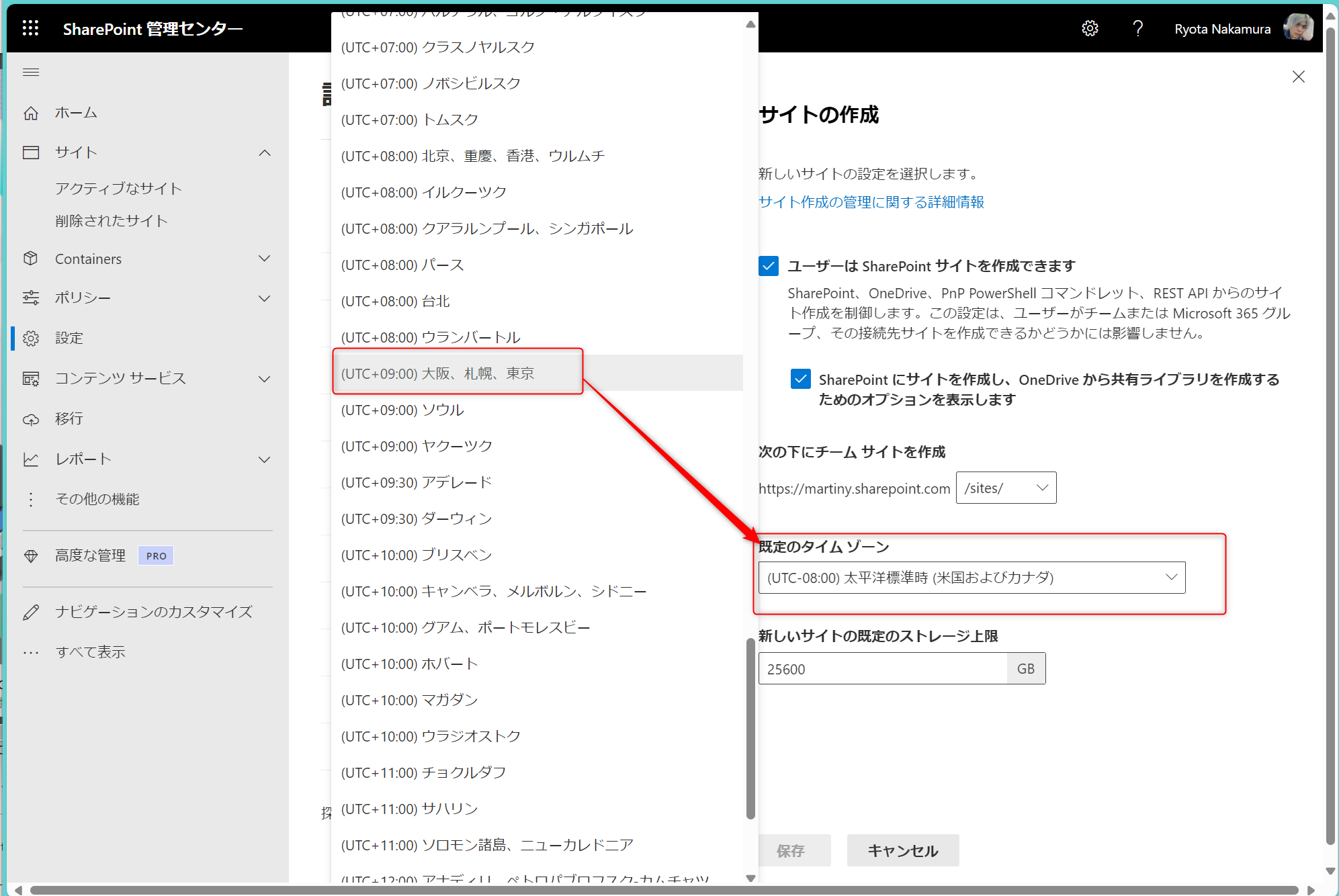This screenshot has height=896, width=1339.
Task: Click the キャンセル button
Action: (902, 850)
